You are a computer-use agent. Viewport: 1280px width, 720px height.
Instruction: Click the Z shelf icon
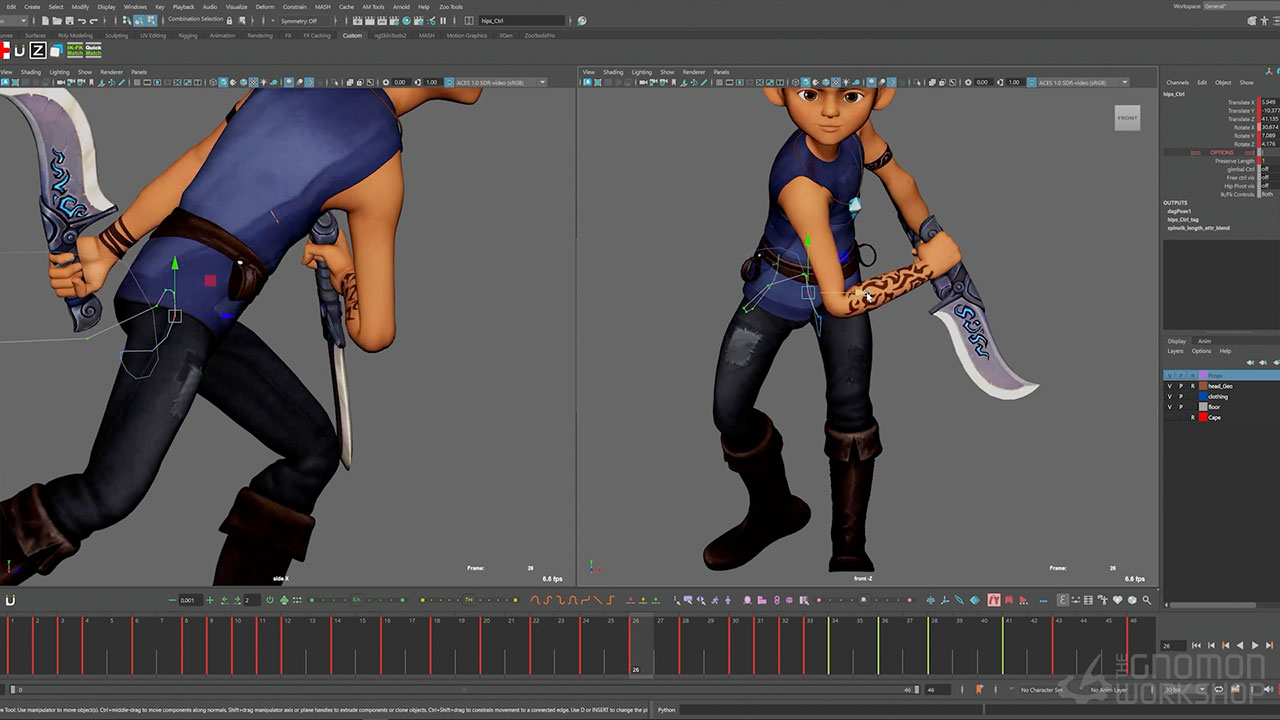point(37,50)
